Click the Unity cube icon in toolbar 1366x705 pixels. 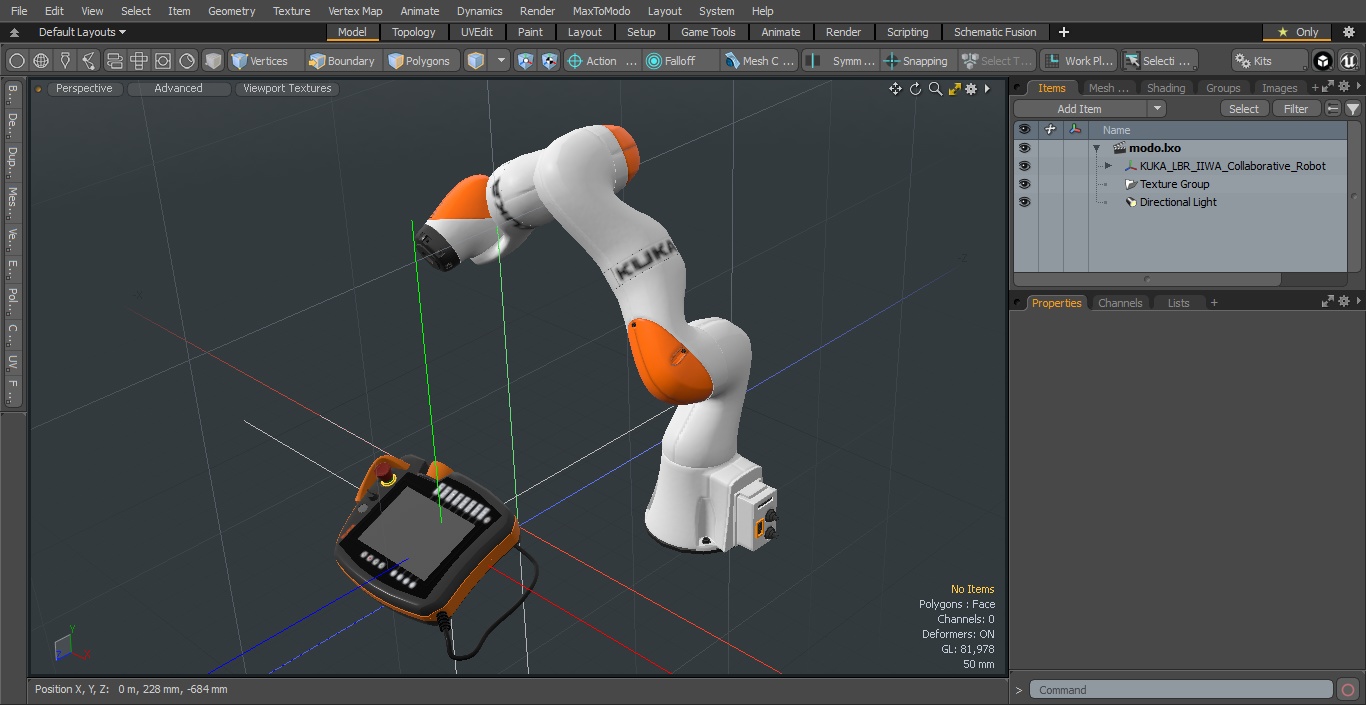[1323, 61]
